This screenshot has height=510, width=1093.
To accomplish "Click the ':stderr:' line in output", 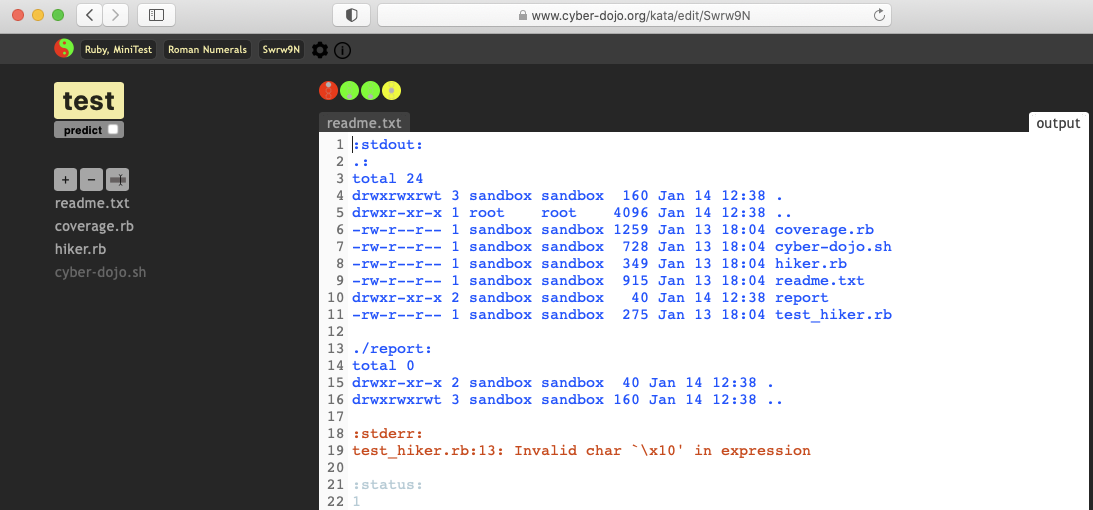I will pos(388,433).
